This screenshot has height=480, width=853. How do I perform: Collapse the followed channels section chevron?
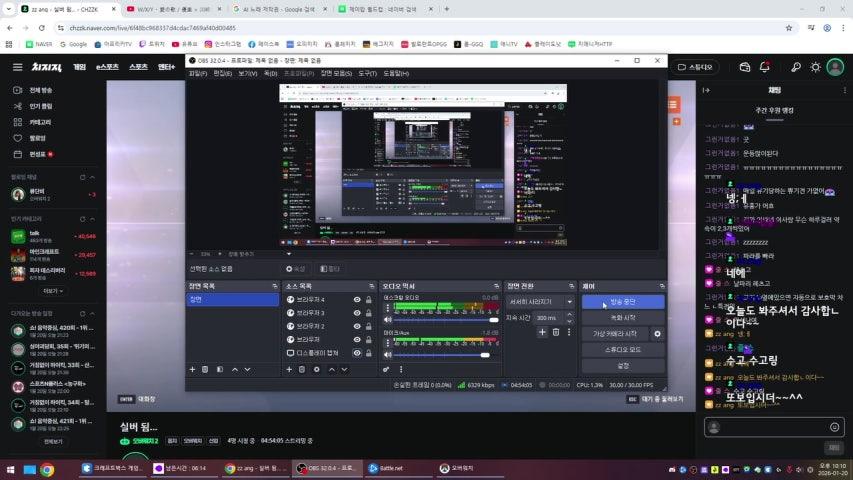click(x=92, y=177)
